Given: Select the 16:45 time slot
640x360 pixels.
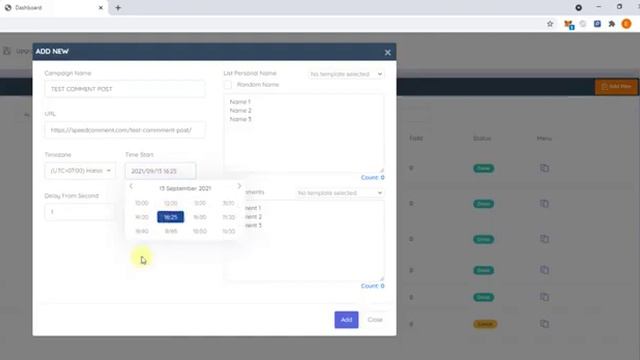Looking at the screenshot, I should tap(171, 231).
